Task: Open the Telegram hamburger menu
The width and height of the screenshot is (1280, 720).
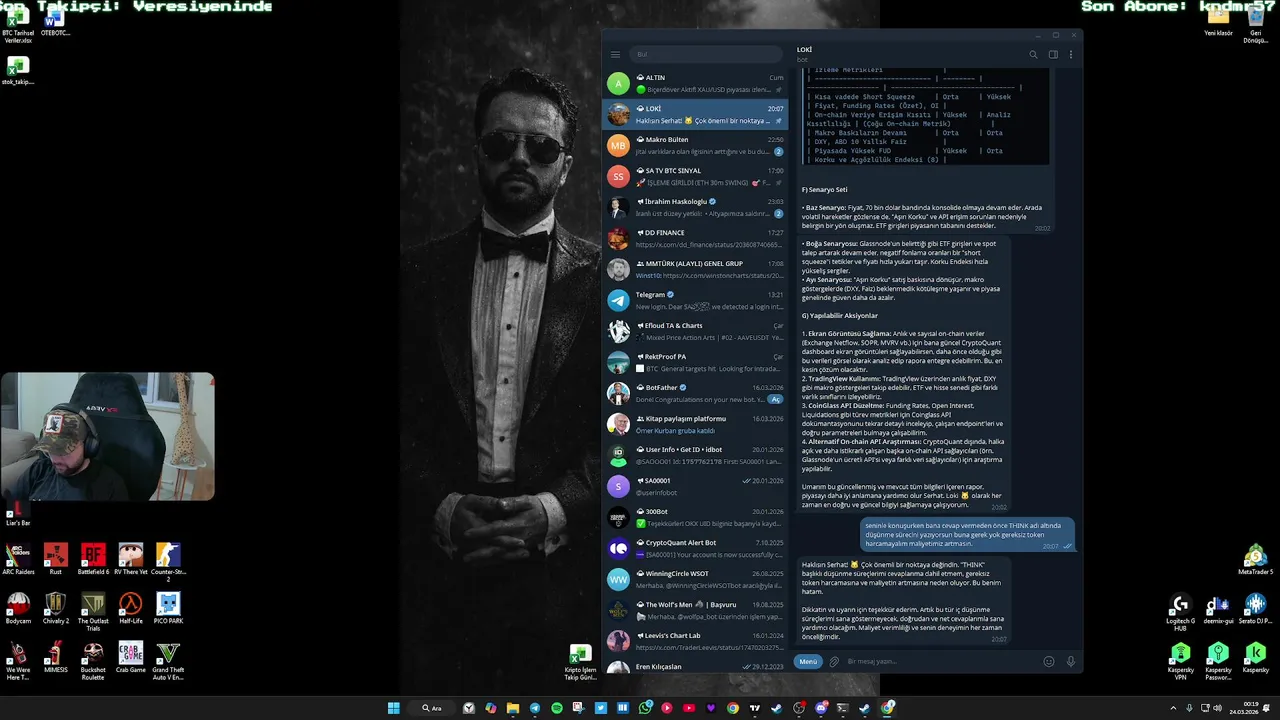Action: click(616, 54)
